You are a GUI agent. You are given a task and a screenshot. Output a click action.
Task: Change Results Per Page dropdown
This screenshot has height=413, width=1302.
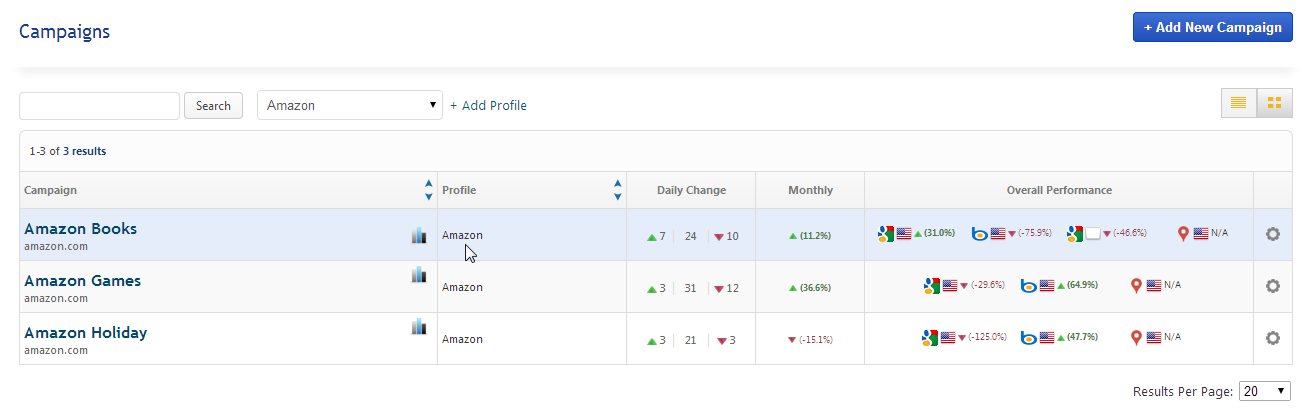pyautogui.click(x=1264, y=391)
